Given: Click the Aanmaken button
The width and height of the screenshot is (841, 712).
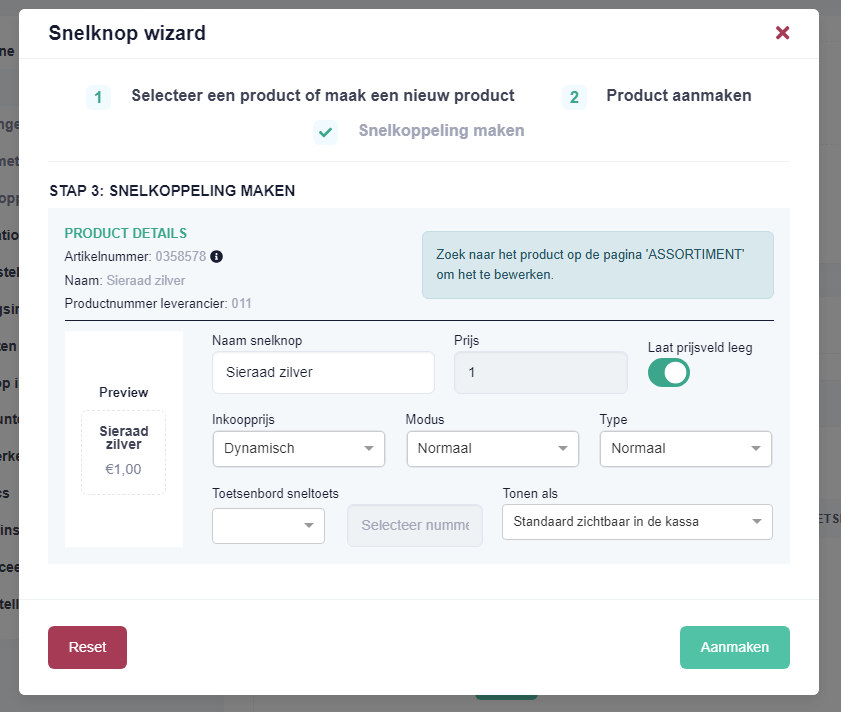Looking at the screenshot, I should [735, 647].
